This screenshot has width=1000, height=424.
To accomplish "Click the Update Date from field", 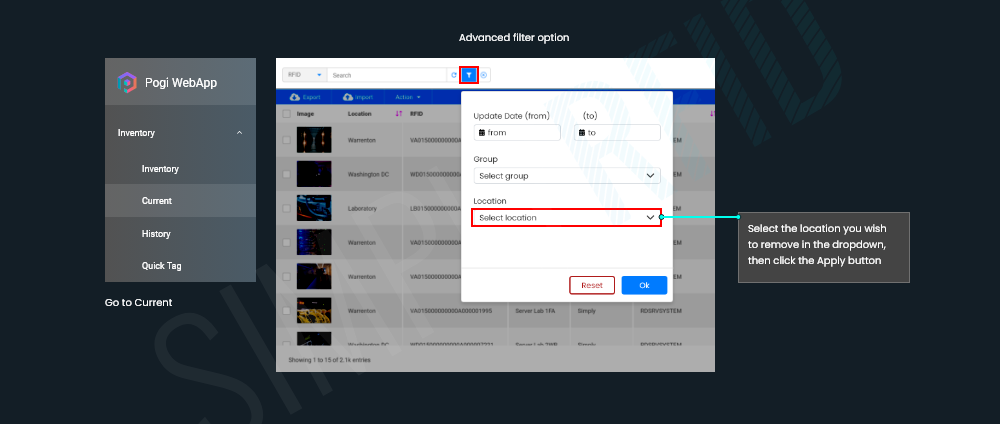I will [517, 133].
